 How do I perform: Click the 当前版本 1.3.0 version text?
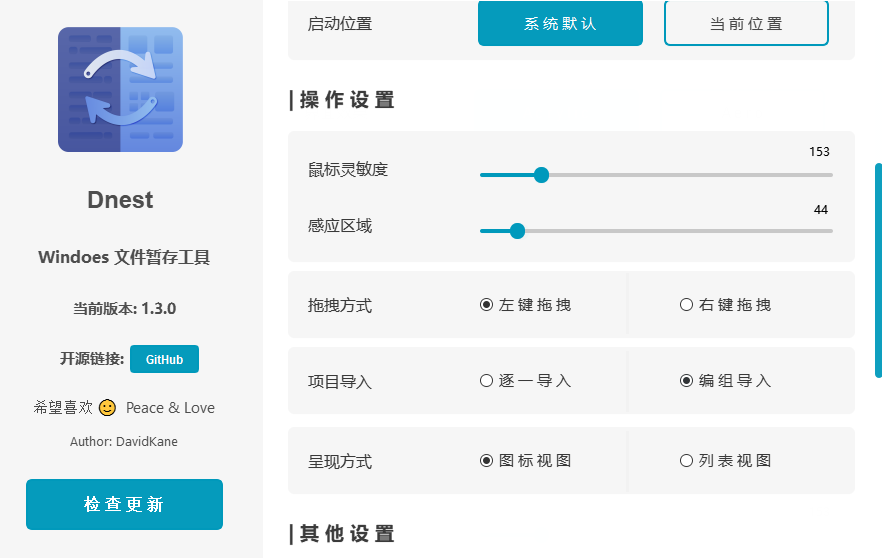124,308
